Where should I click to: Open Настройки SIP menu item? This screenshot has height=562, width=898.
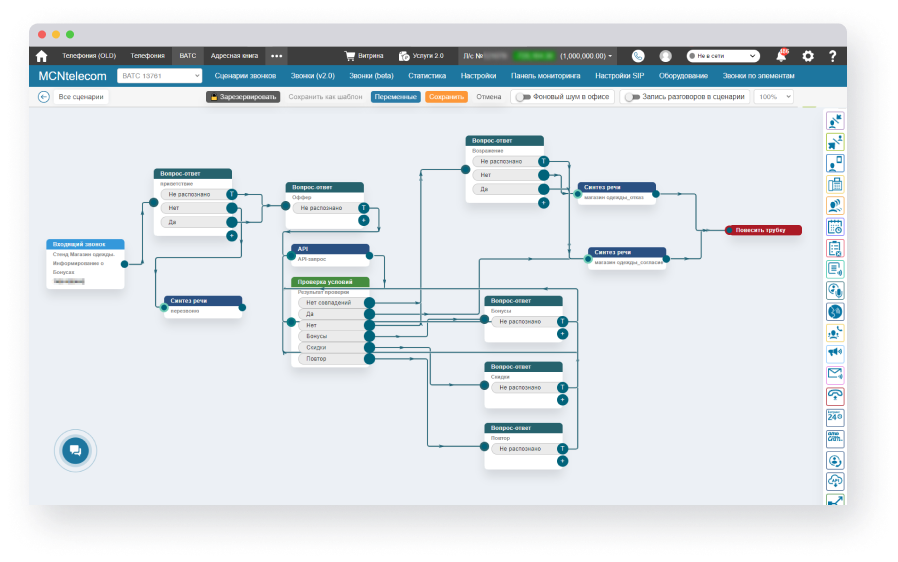619,76
